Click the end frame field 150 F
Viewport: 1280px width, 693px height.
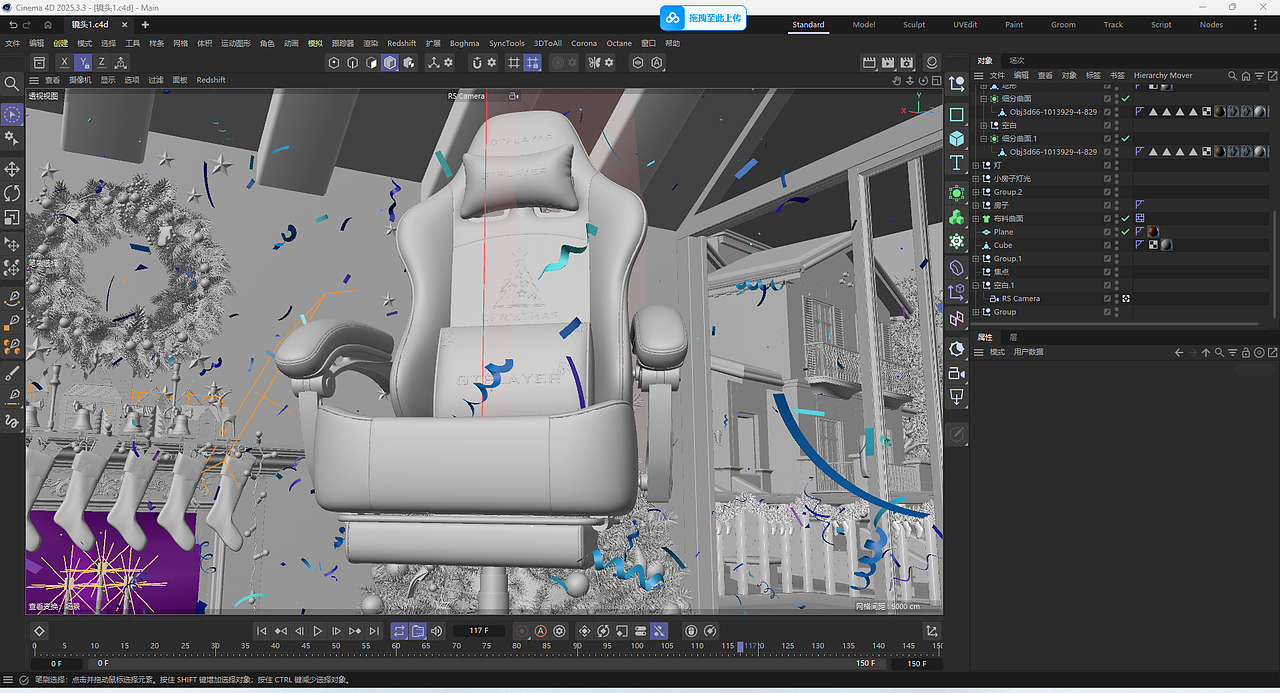point(915,663)
